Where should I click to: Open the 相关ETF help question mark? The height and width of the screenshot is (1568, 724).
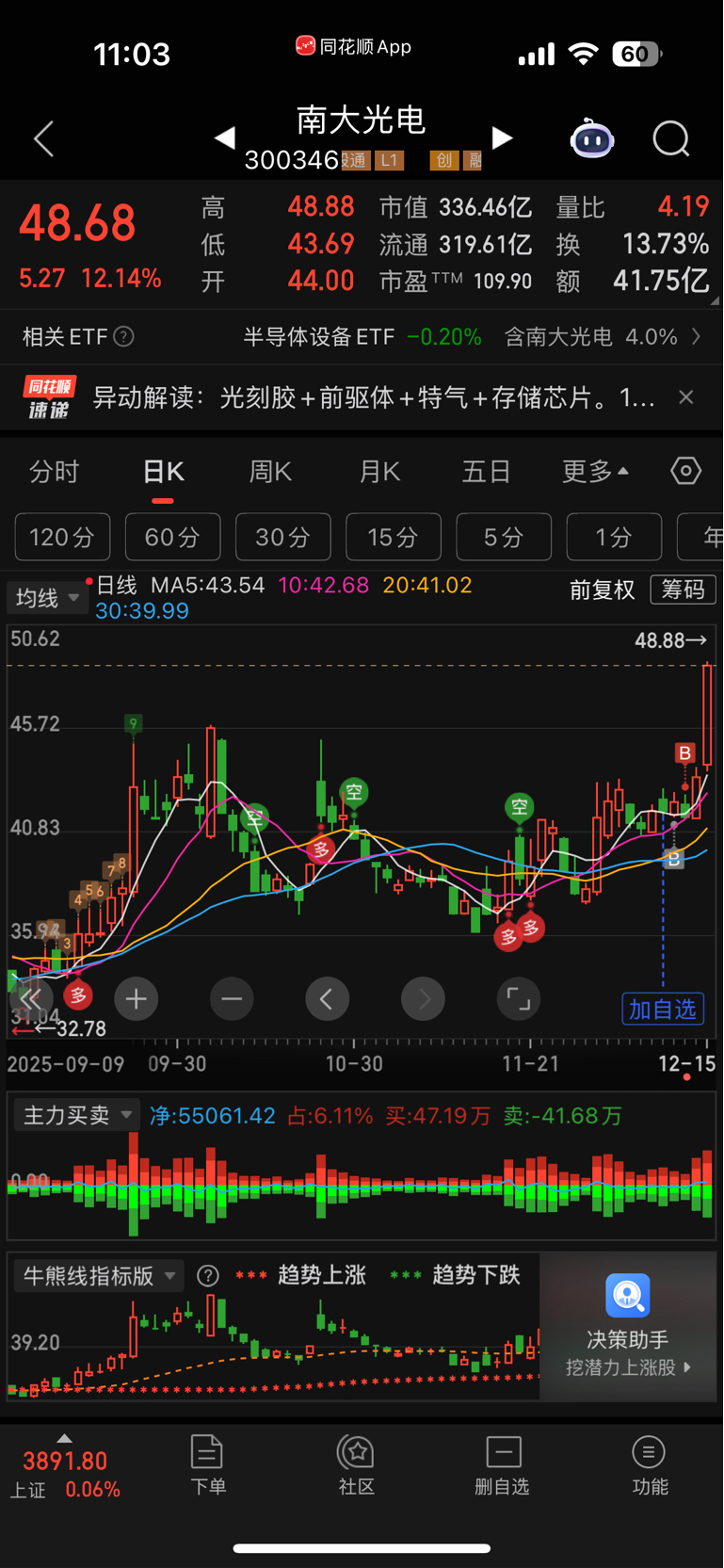[x=123, y=336]
